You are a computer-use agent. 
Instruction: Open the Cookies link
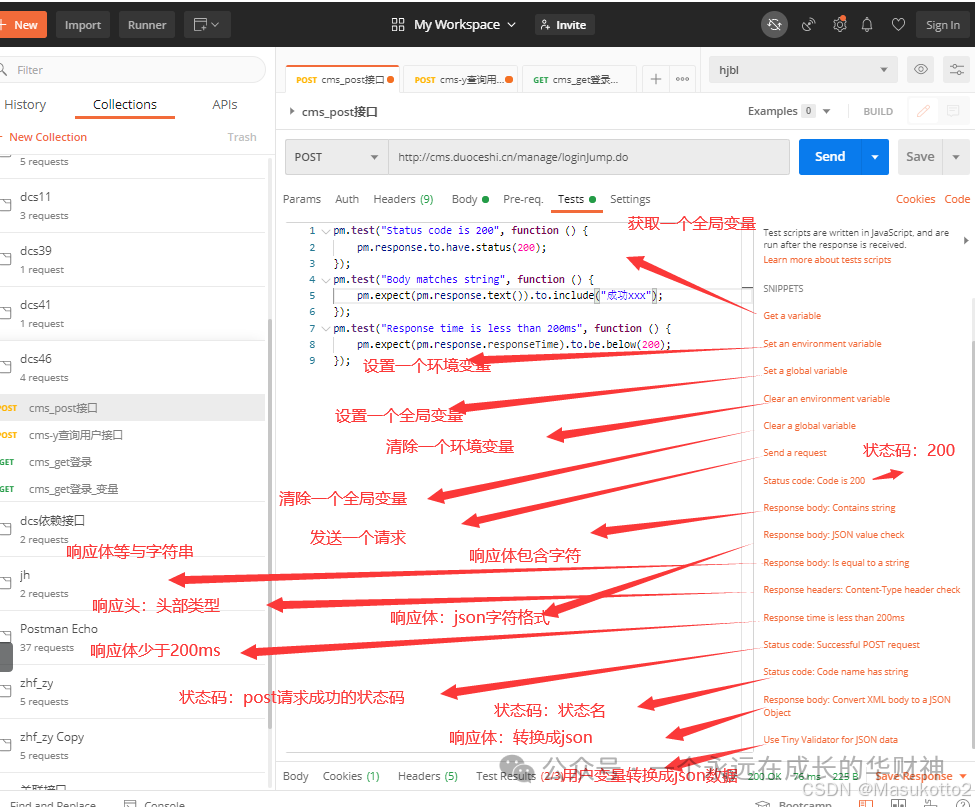click(915, 199)
